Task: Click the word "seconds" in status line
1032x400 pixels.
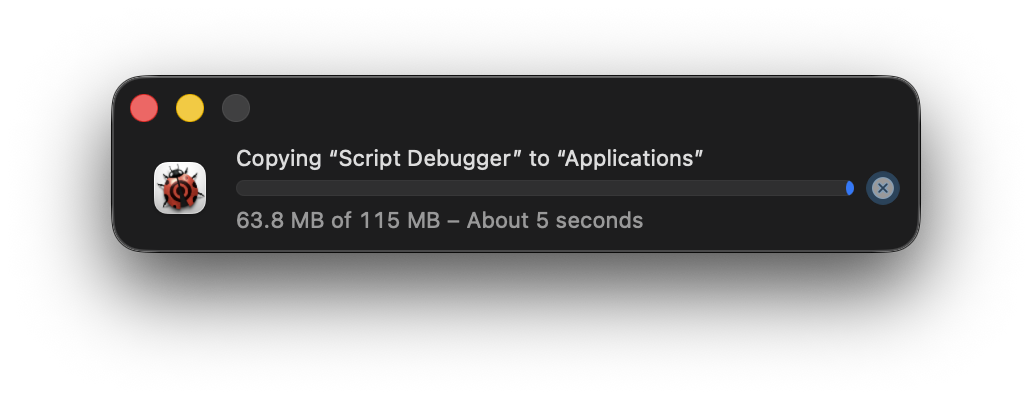Action: pos(600,220)
